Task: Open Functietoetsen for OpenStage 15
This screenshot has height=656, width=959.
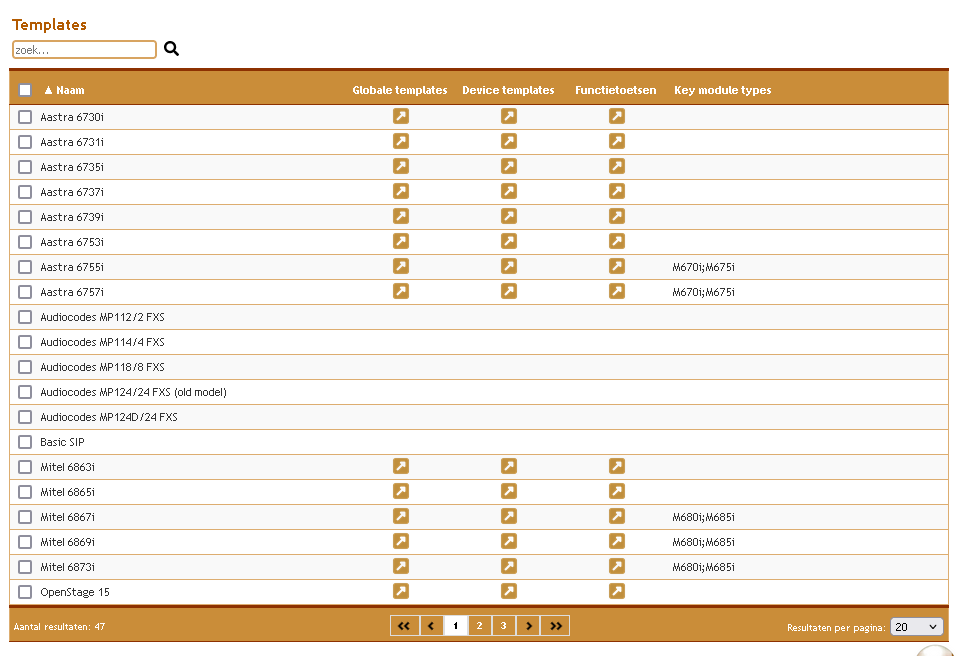Action: [x=616, y=591]
